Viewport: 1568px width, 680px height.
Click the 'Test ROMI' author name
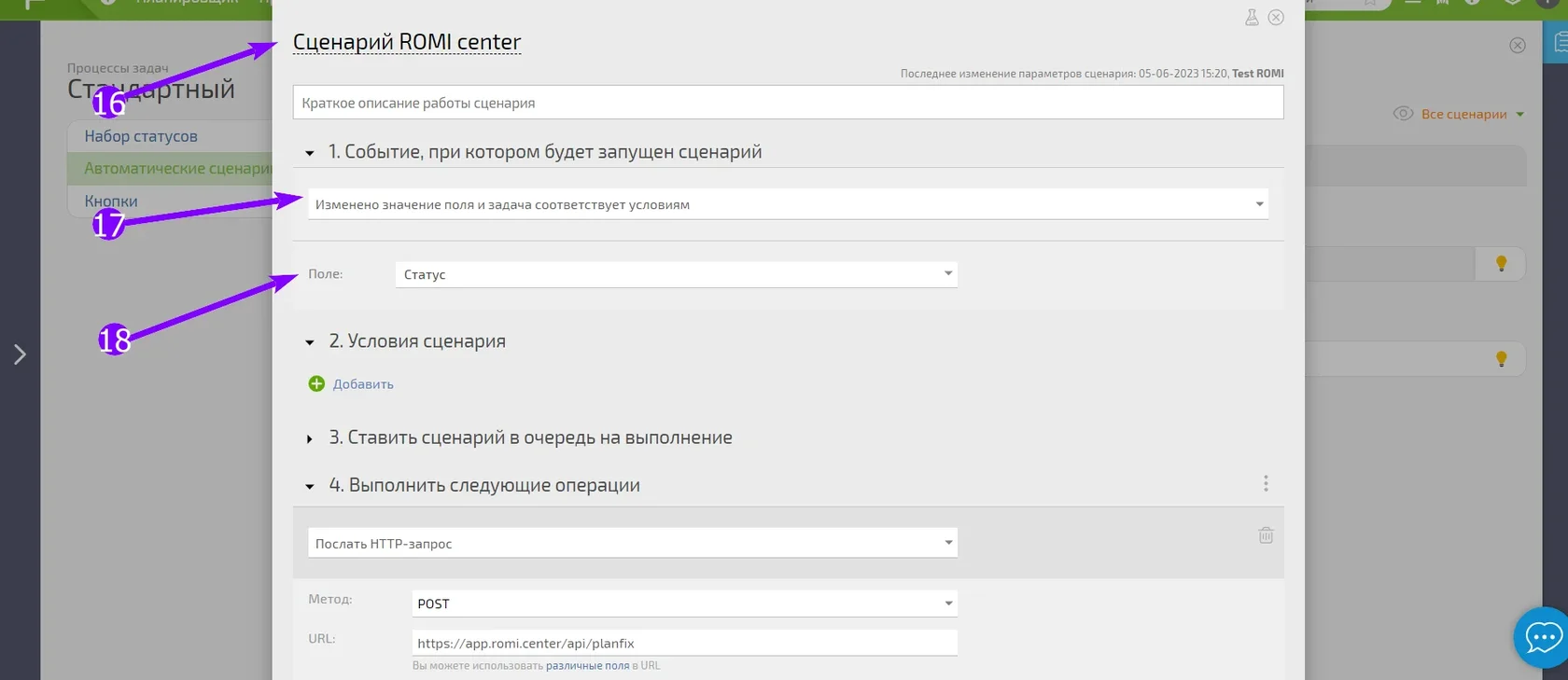[x=1258, y=74]
